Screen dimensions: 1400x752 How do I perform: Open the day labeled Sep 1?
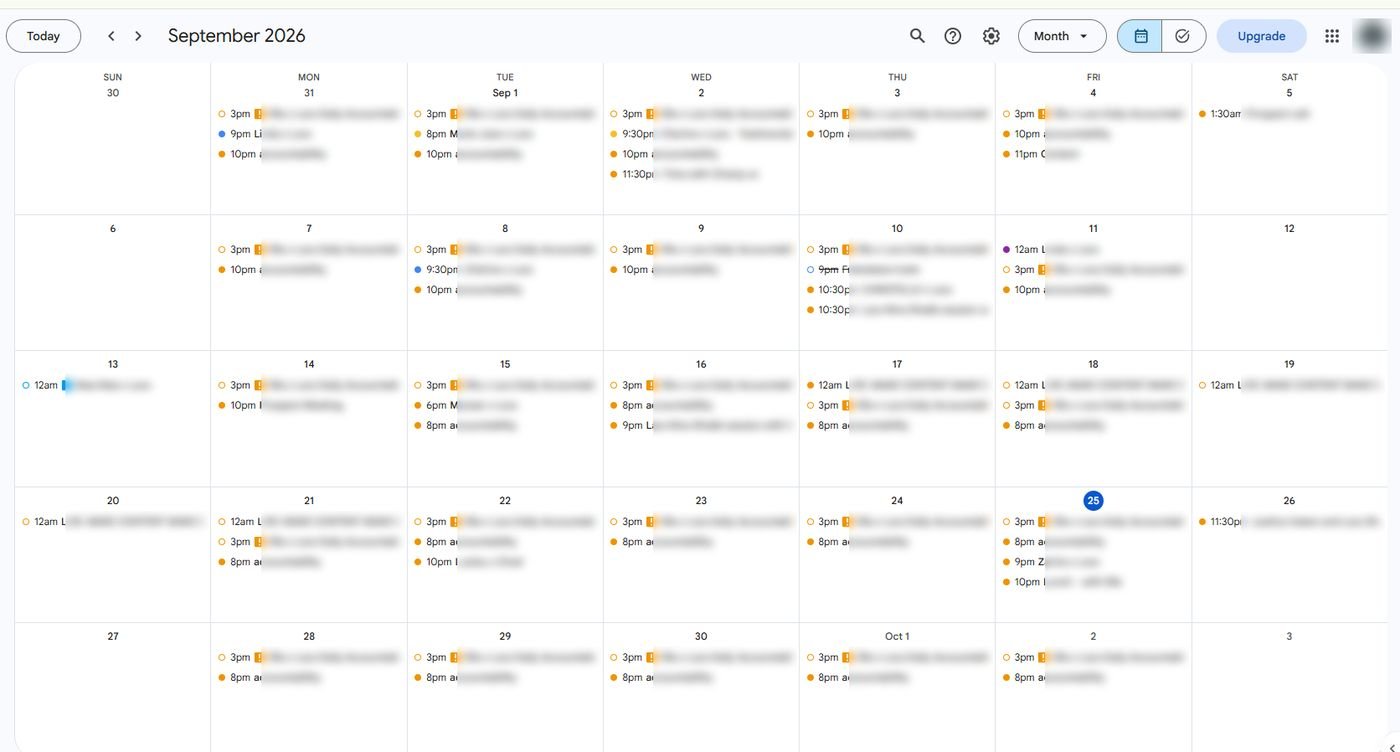click(505, 93)
